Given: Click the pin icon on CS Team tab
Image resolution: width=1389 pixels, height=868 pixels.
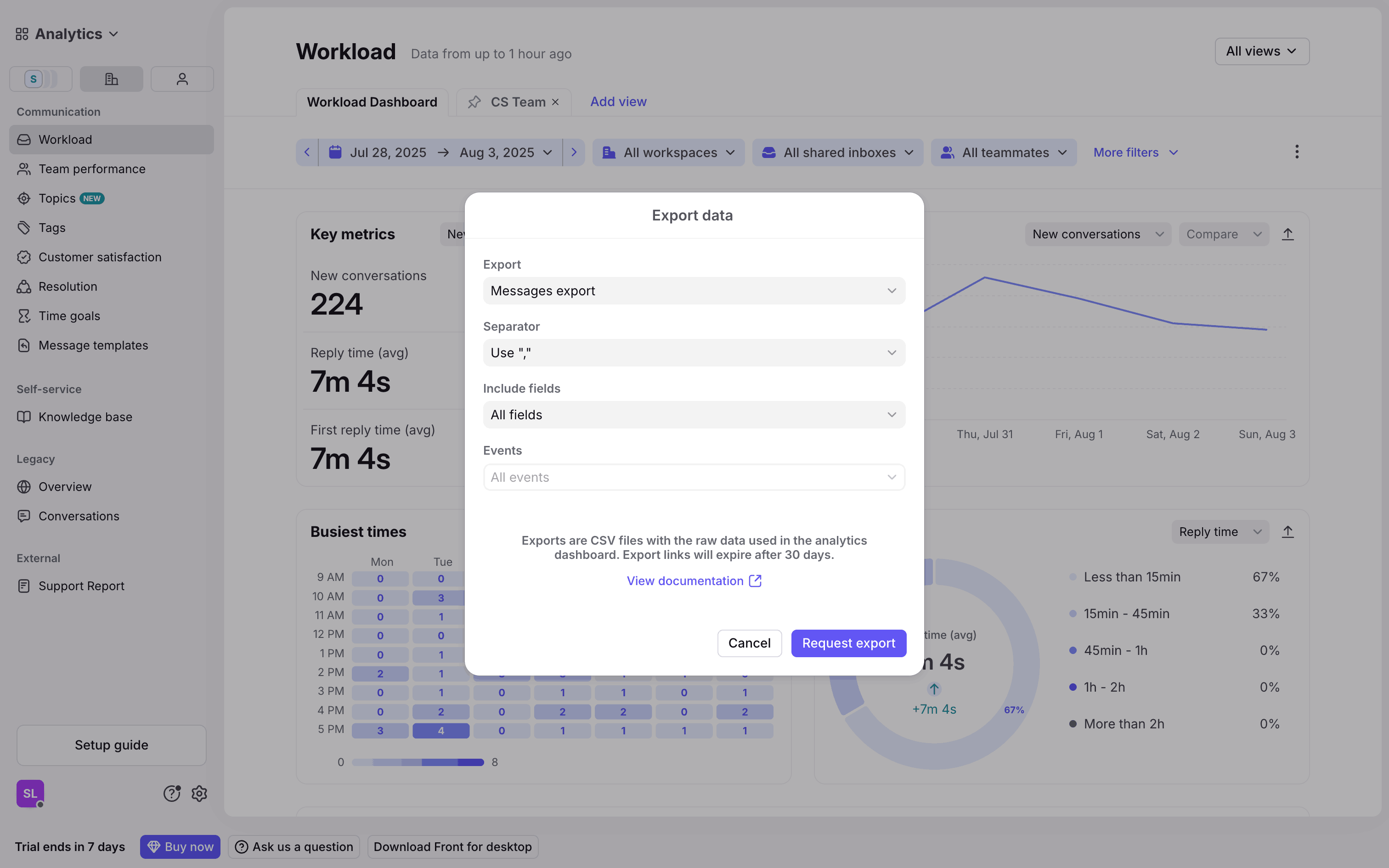Looking at the screenshot, I should coord(474,102).
